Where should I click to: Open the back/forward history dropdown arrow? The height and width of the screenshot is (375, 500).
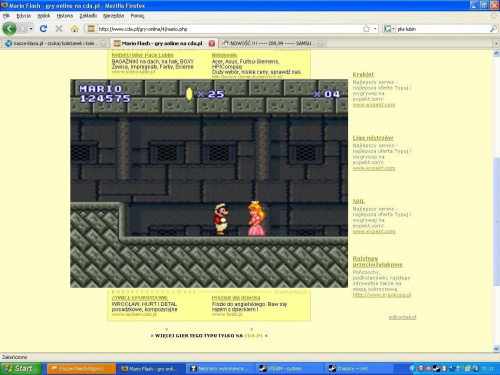click(31, 29)
